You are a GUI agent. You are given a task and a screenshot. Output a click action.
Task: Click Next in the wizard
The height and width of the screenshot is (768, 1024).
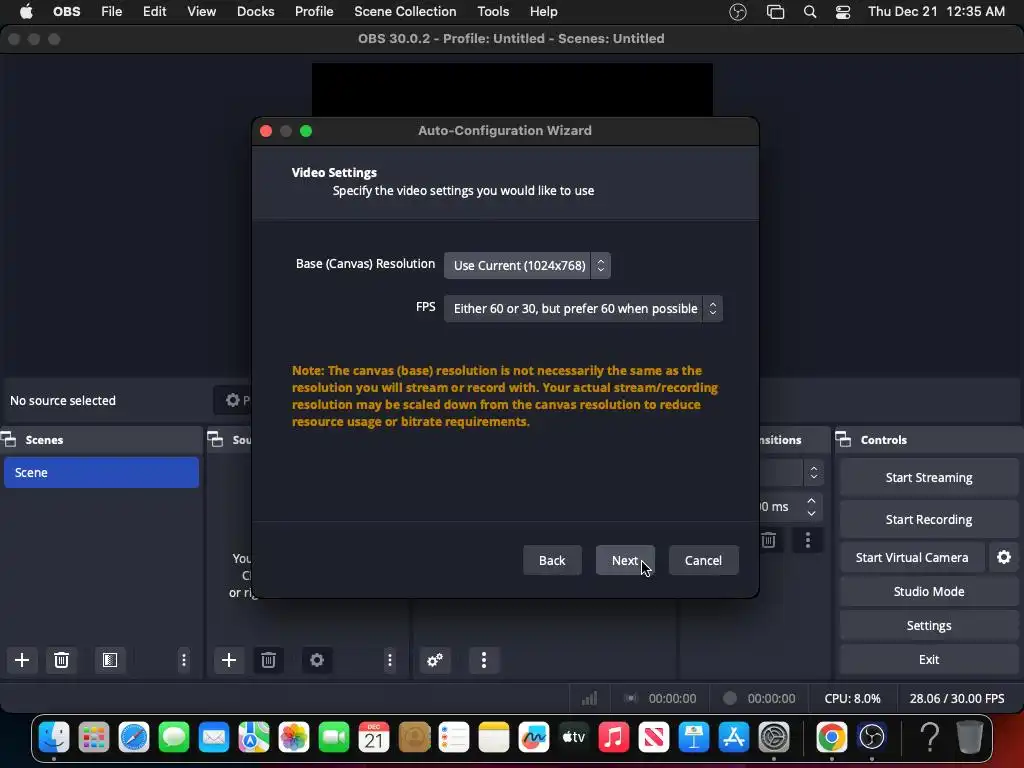[625, 560]
